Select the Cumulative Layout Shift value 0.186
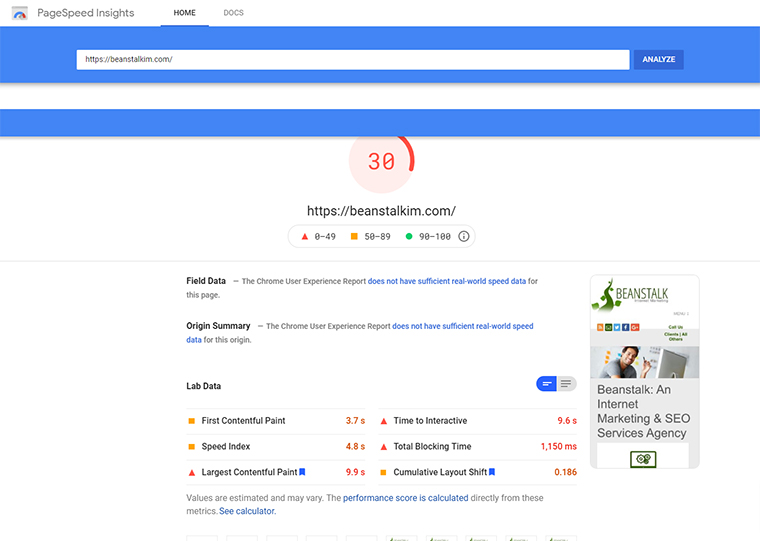The height and width of the screenshot is (541, 760). pos(566,472)
